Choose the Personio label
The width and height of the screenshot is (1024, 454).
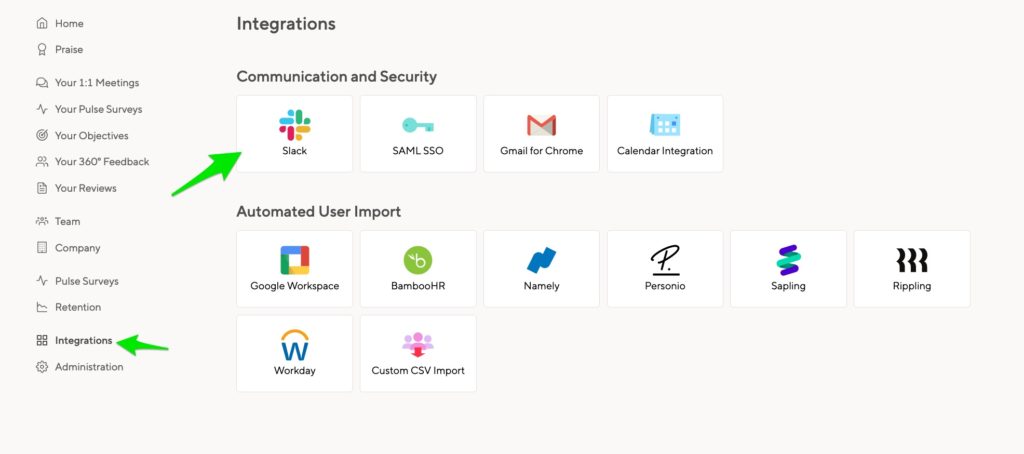pyautogui.click(x=665, y=286)
